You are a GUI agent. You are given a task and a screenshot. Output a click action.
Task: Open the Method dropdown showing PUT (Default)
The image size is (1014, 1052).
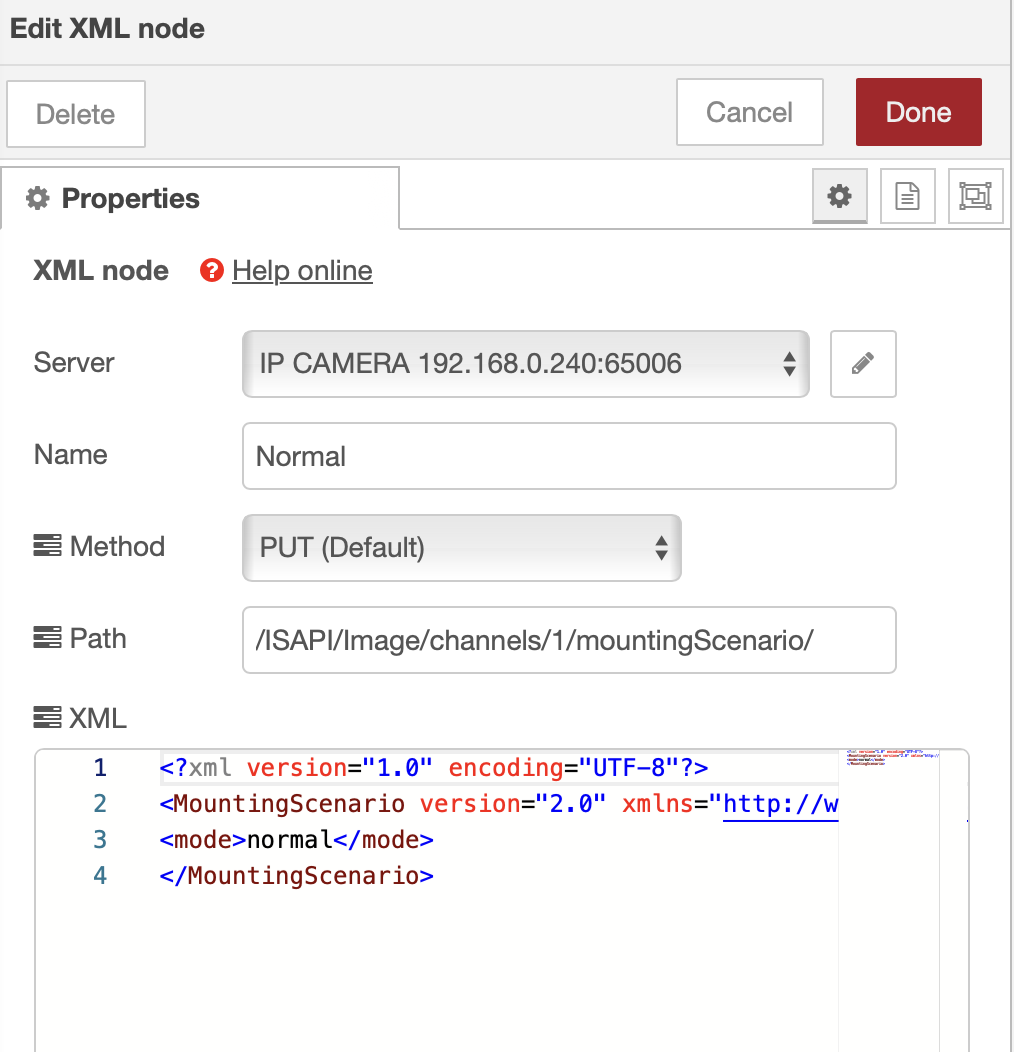tap(461, 548)
